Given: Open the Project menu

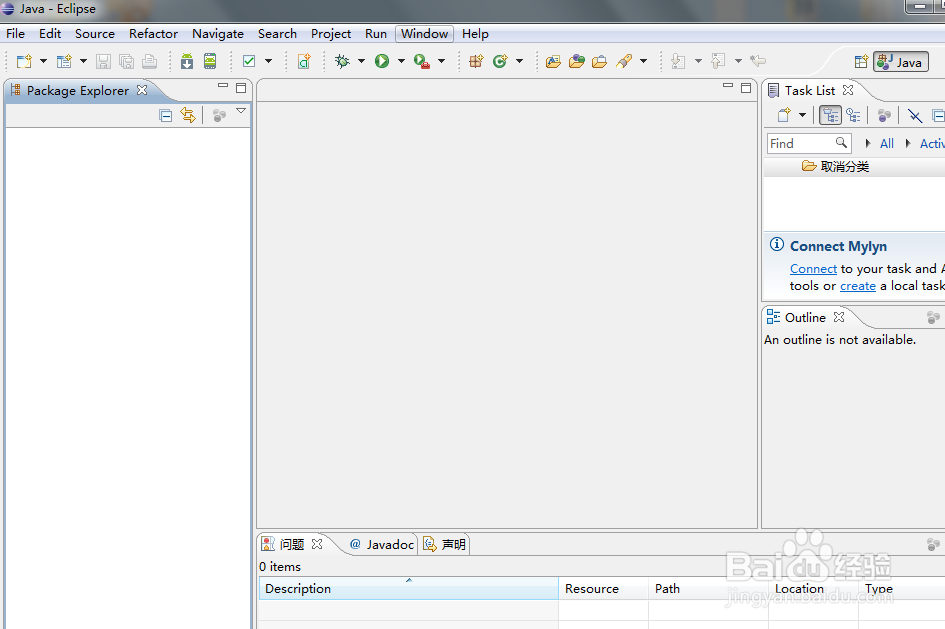Looking at the screenshot, I should (x=331, y=34).
